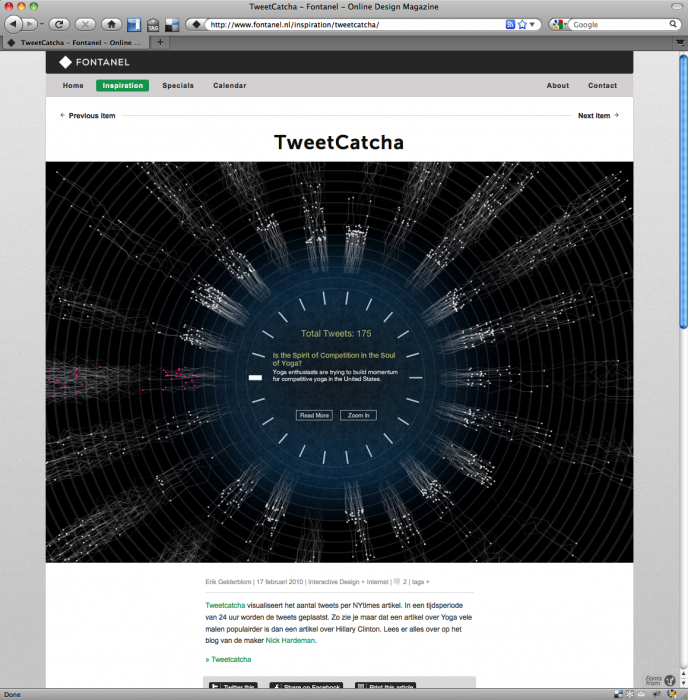Open the Google search engine selector
Viewport: 688px width, 700px height.
[x=559, y=25]
